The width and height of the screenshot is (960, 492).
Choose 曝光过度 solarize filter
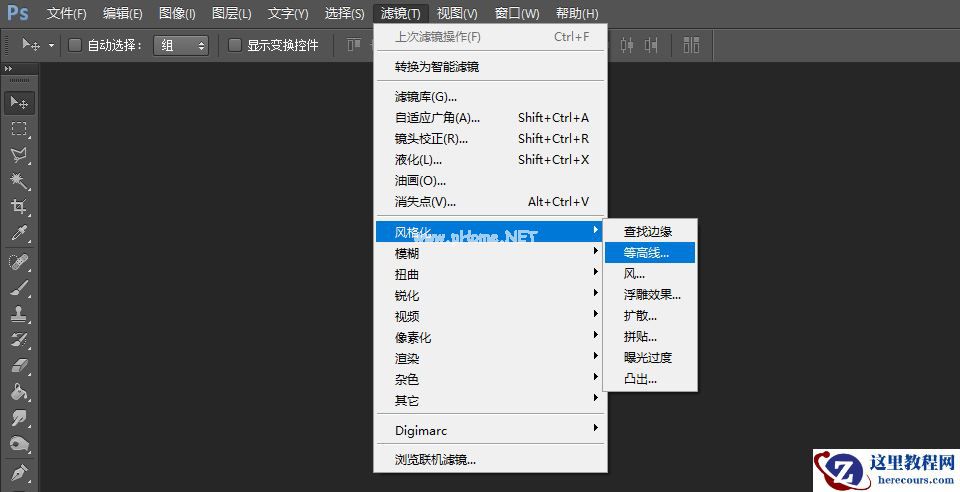pos(650,357)
